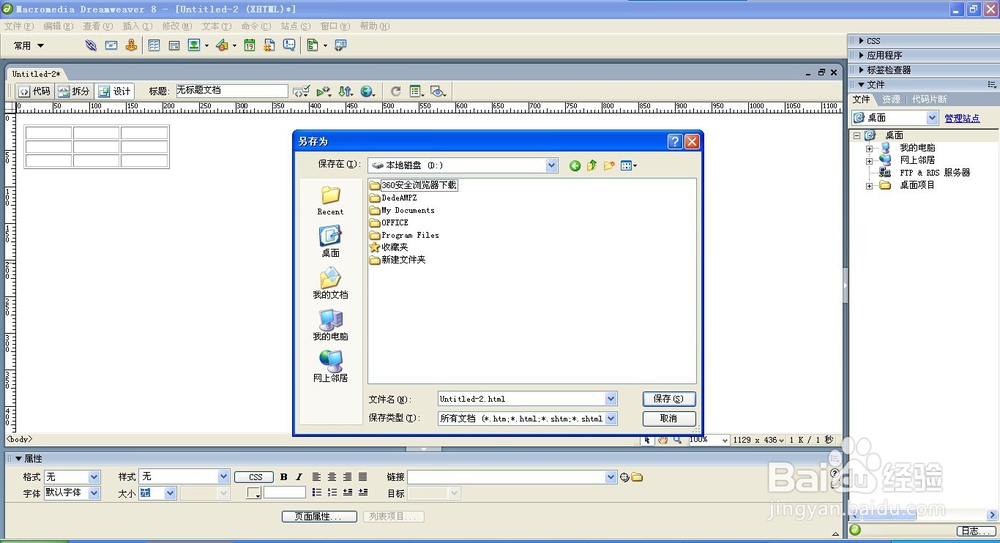1000x543 pixels.
Task: Click the File Management arrows icon
Action: [x=345, y=92]
